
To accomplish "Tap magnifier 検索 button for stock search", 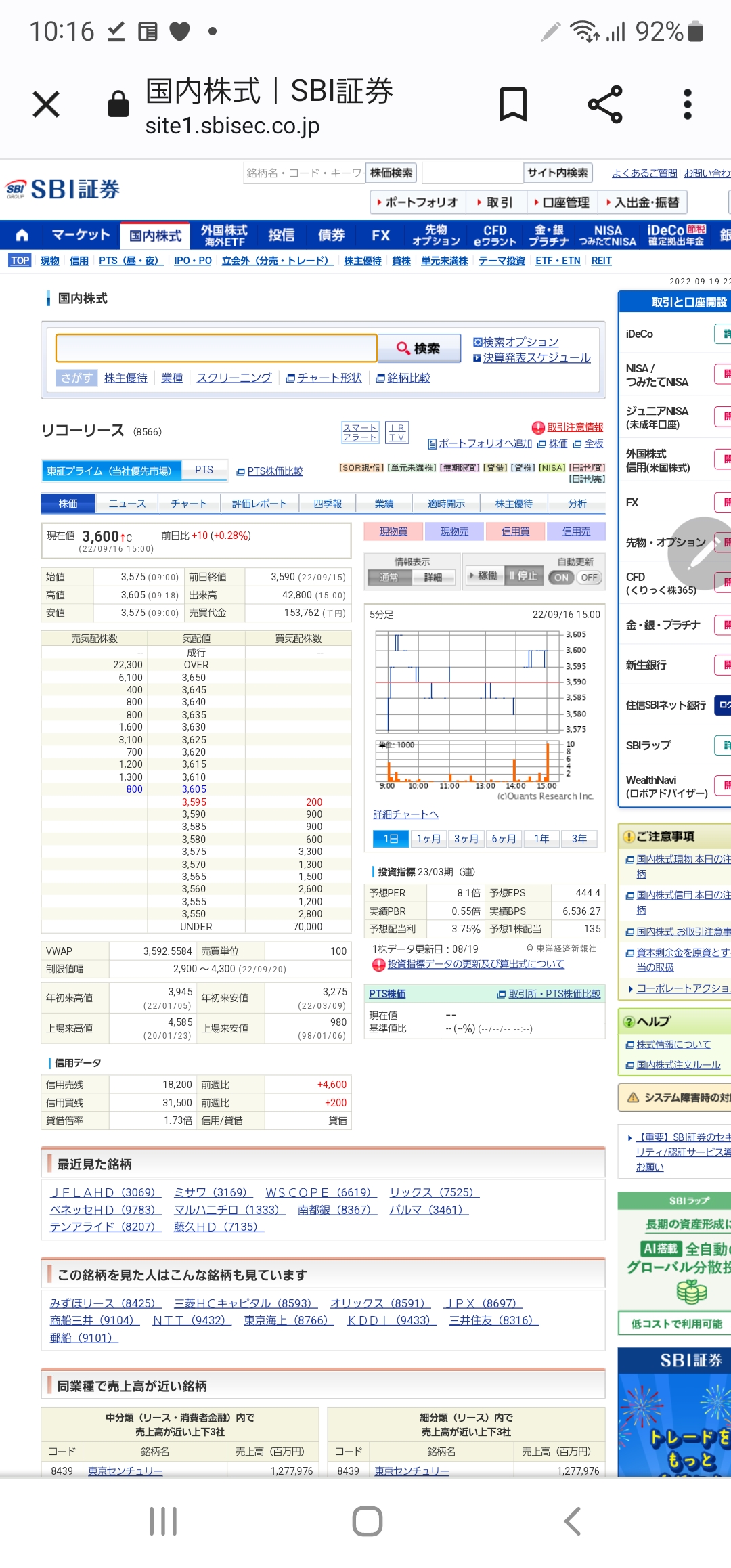I will coord(419,348).
